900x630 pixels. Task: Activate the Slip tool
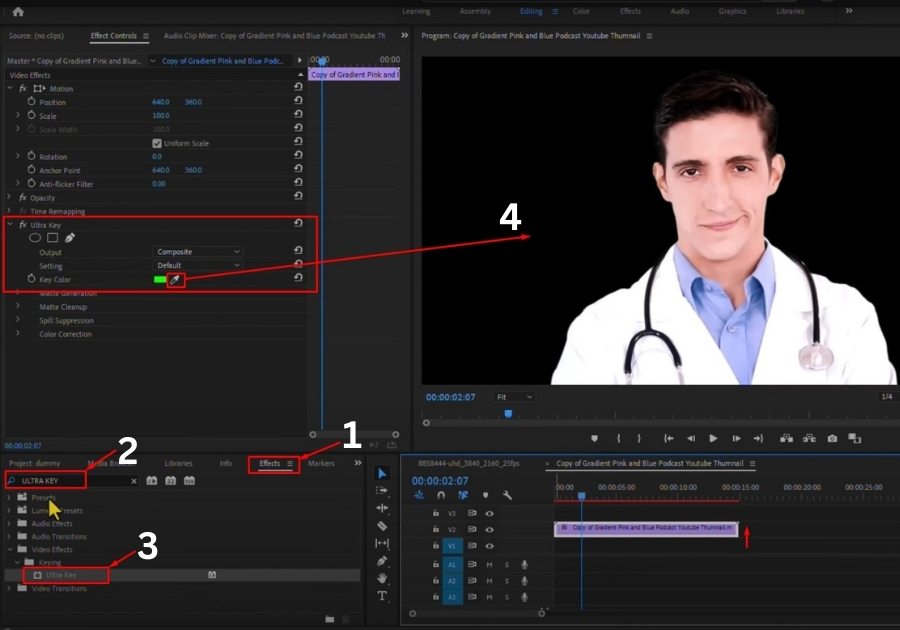click(x=382, y=543)
